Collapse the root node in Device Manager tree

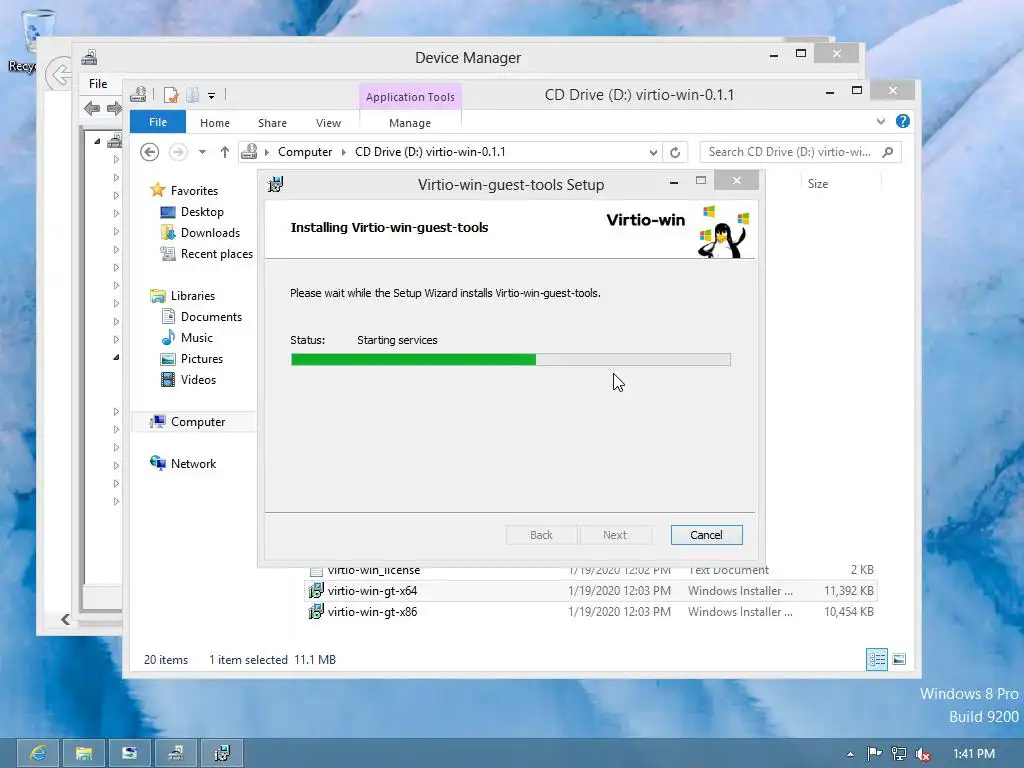pos(97,141)
